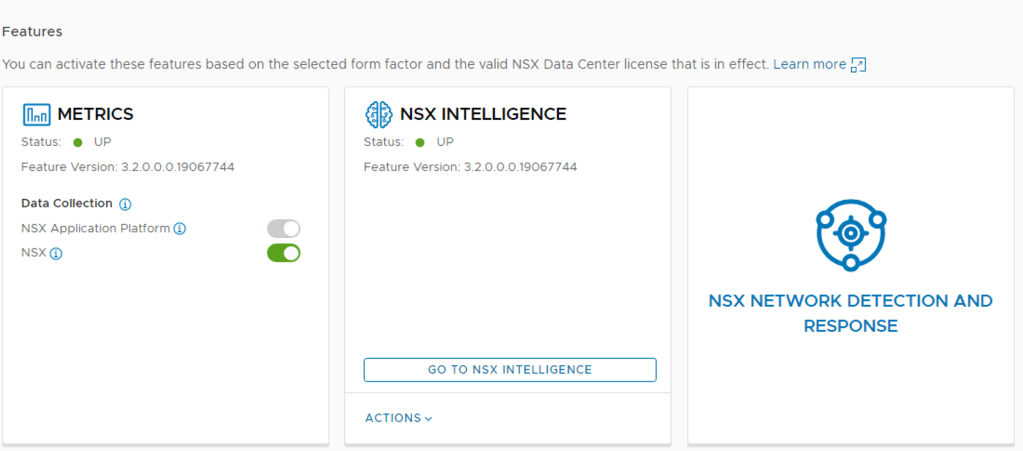Click info icon beside NSX Application Platform
The height and width of the screenshot is (451, 1023).
[x=180, y=229]
